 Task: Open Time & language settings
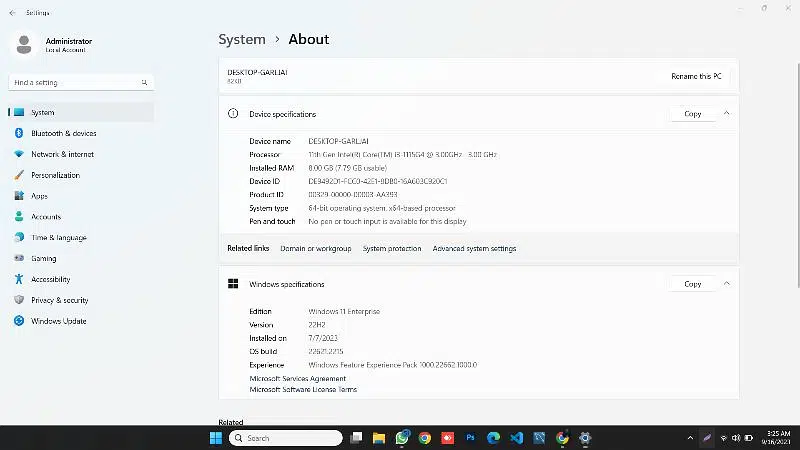pos(58,238)
